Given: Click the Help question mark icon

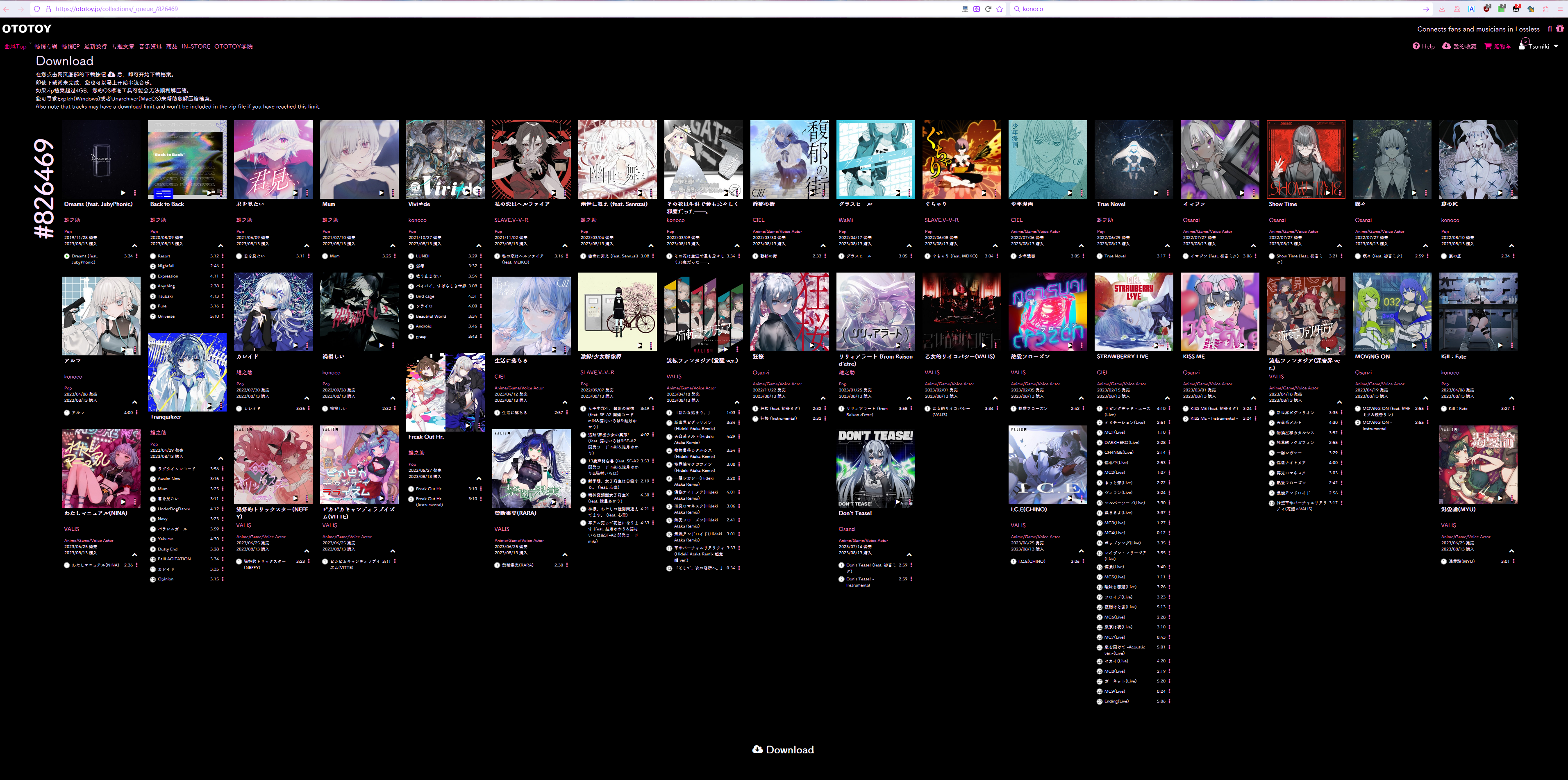Looking at the screenshot, I should (1416, 46).
